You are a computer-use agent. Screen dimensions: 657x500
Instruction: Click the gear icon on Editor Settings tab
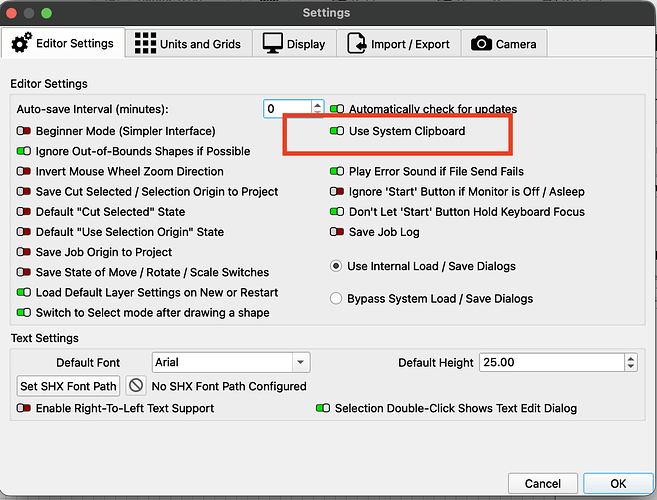pyautogui.click(x=21, y=43)
